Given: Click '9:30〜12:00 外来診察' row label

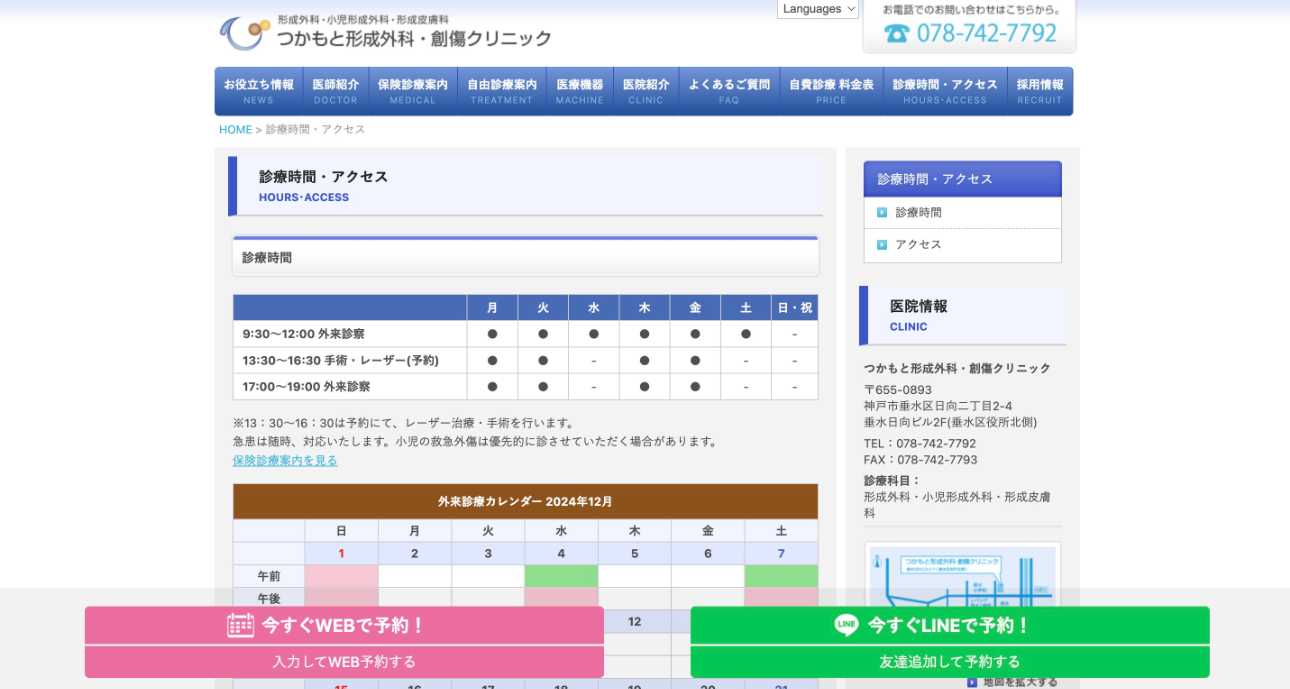Looking at the screenshot, I should [303, 334].
